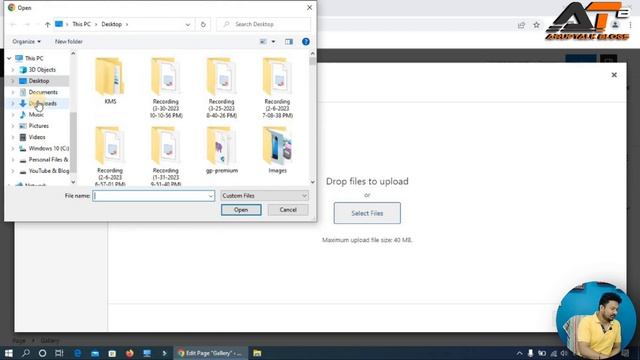Viewport: 640px width, 360px height.
Task: Bookmark page with star icon in Chrome
Action: (x=536, y=25)
